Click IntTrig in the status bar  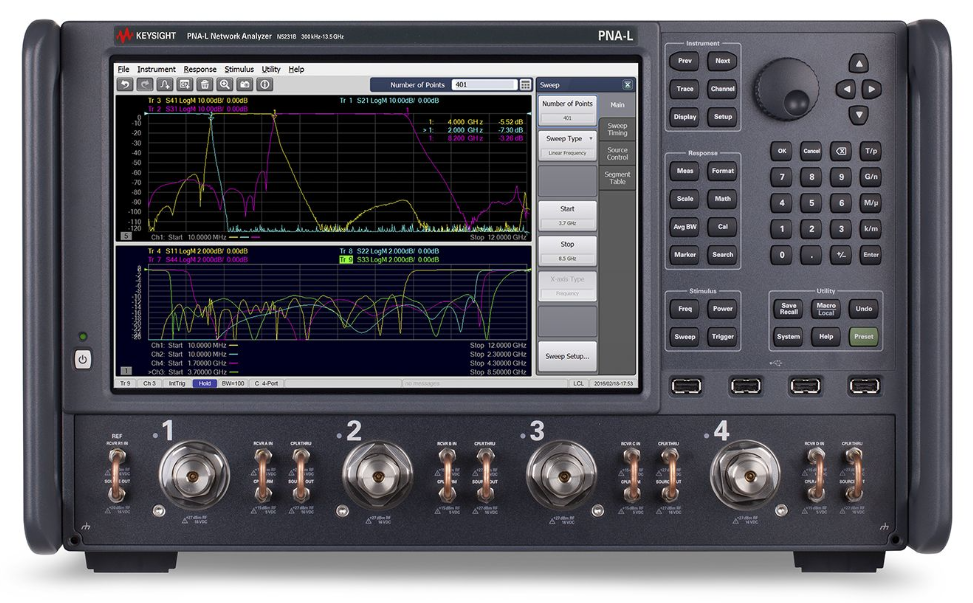point(177,383)
